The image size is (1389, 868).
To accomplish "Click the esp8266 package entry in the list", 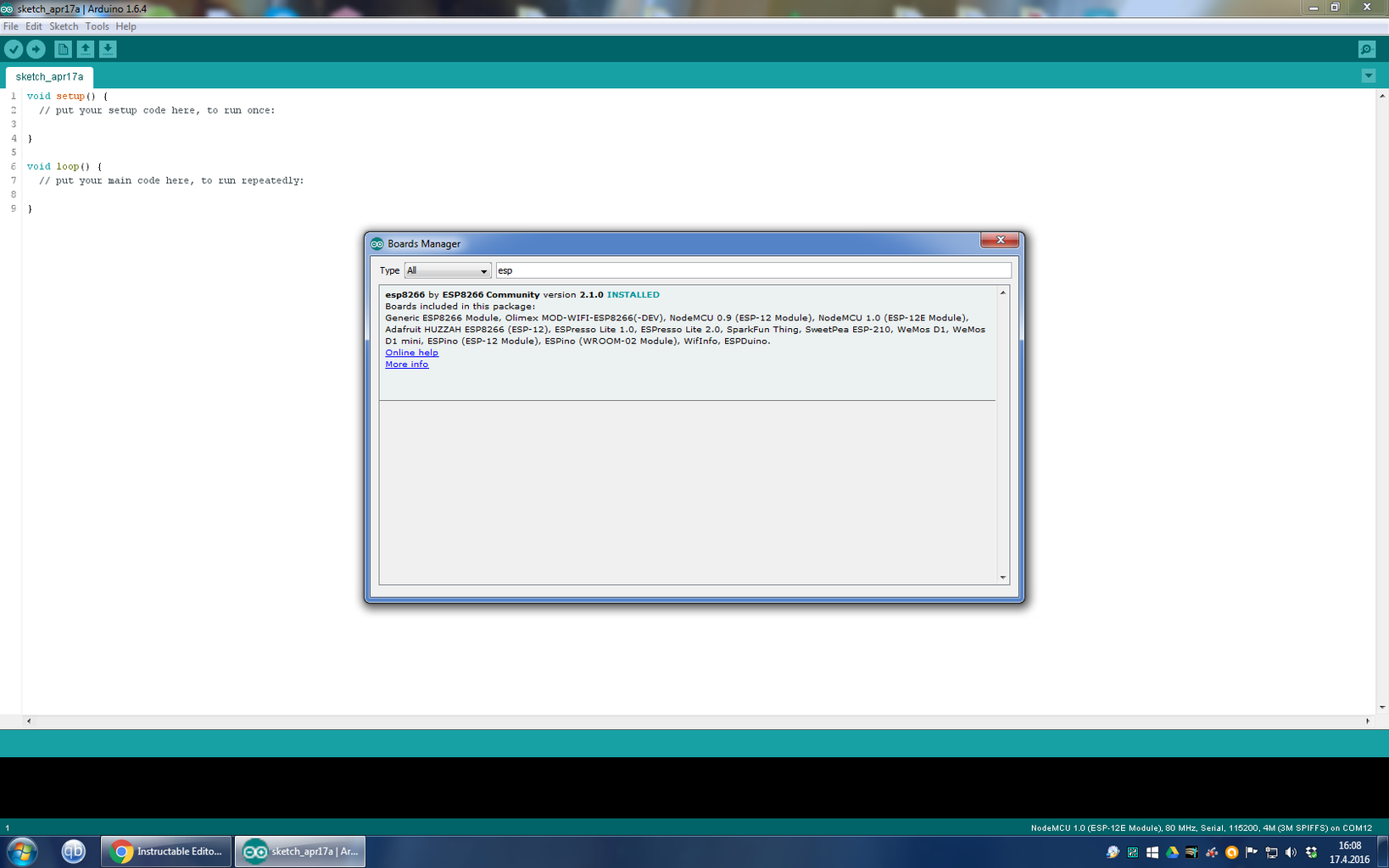I will coord(687,342).
